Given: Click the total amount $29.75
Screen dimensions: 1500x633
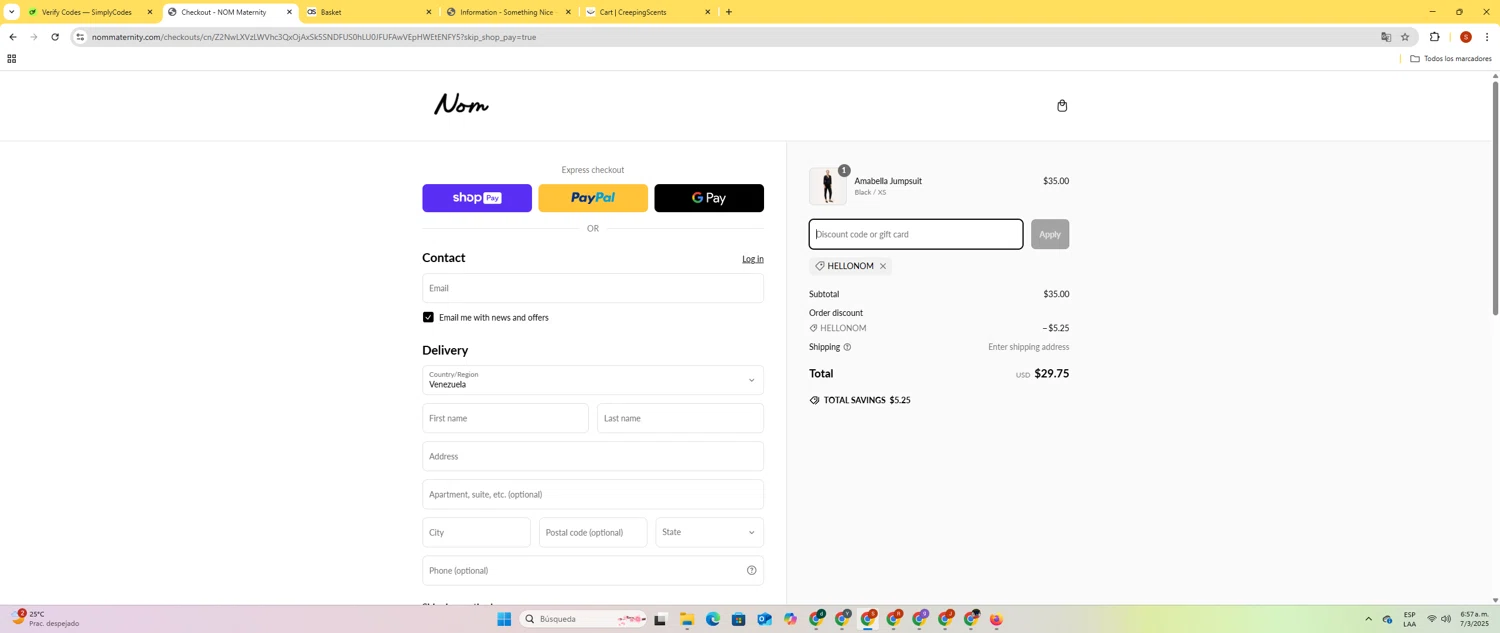Looking at the screenshot, I should tap(1051, 373).
